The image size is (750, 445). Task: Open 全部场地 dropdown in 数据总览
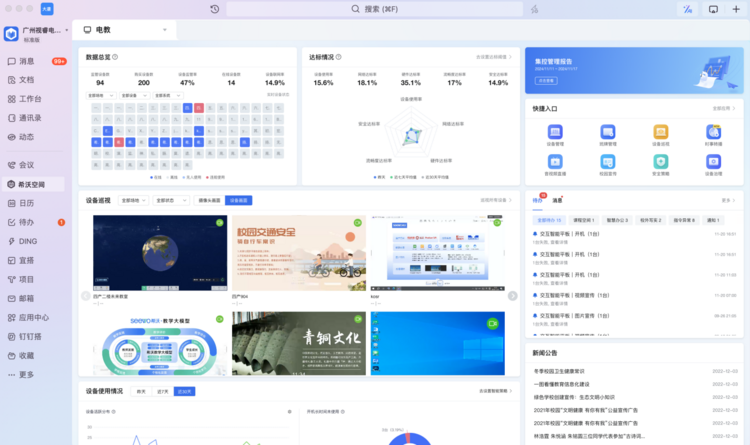point(101,96)
